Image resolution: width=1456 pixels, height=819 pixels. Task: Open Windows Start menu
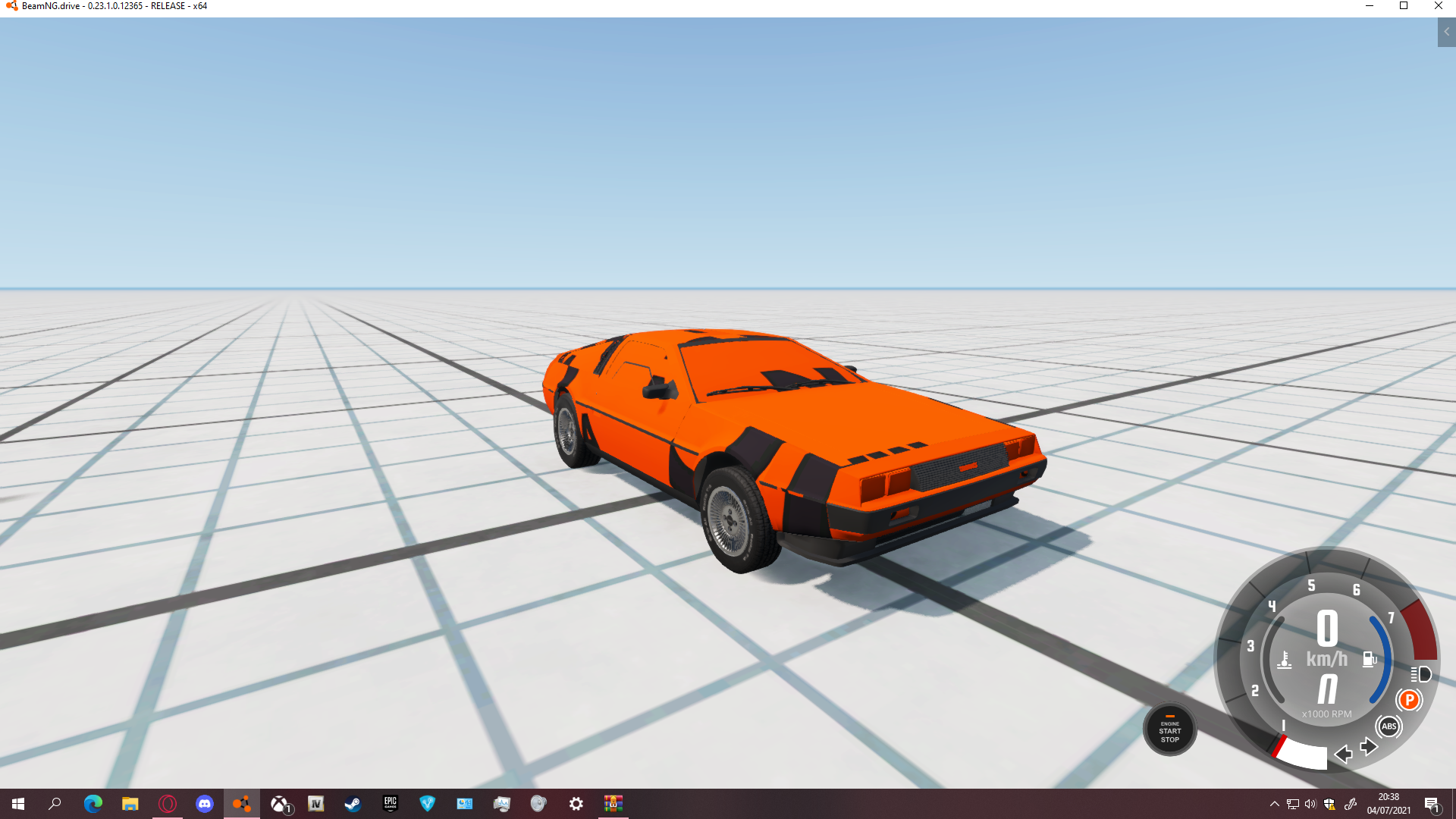pyautogui.click(x=18, y=804)
